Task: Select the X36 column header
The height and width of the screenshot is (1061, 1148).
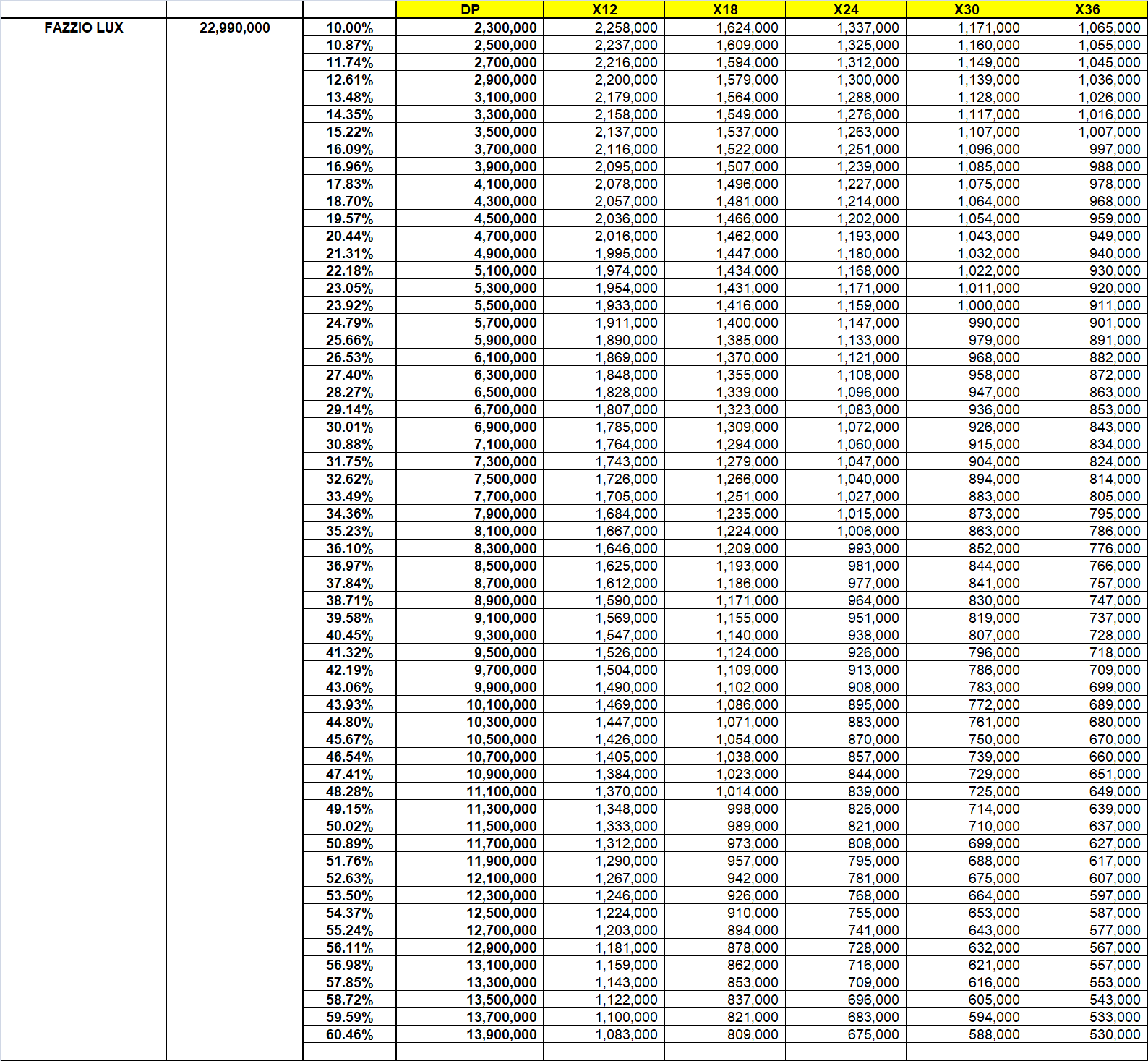Action: point(1087,9)
